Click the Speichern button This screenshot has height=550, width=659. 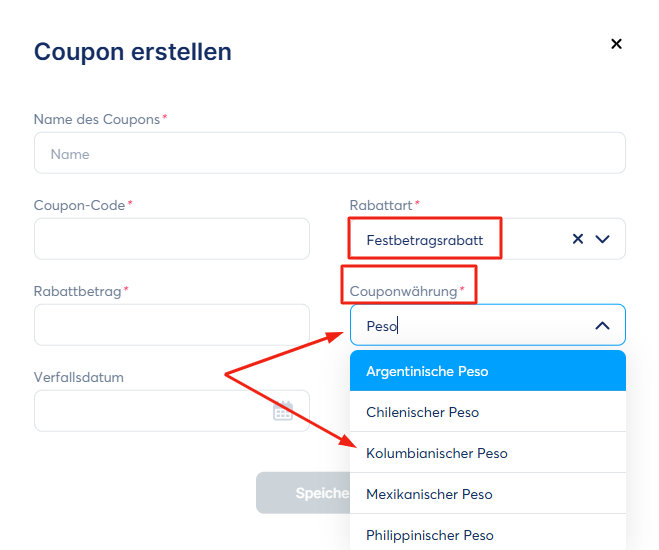tap(303, 492)
